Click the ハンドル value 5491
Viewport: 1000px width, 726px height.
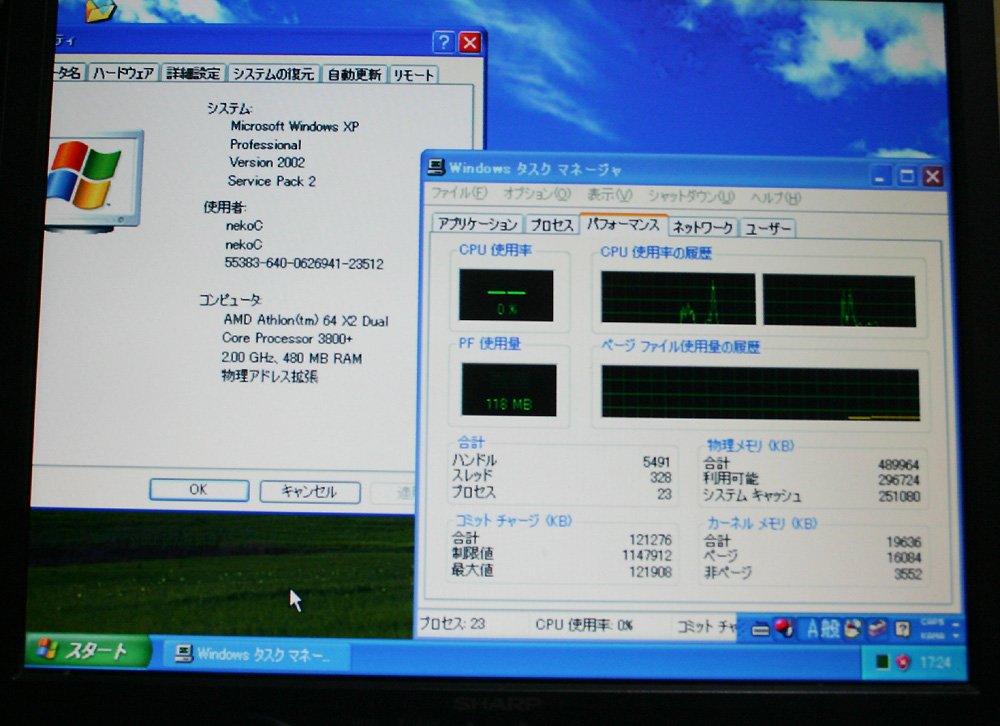pyautogui.click(x=656, y=461)
